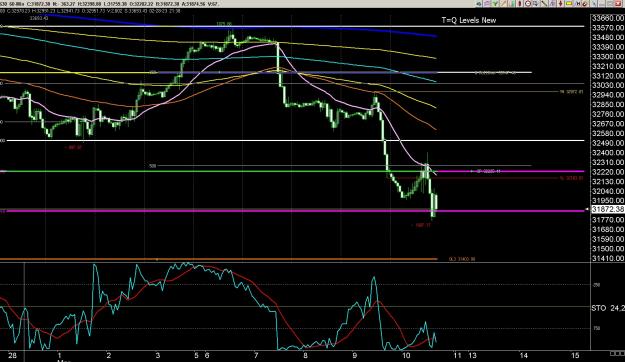Click price axis value 31680.00

tap(608, 229)
